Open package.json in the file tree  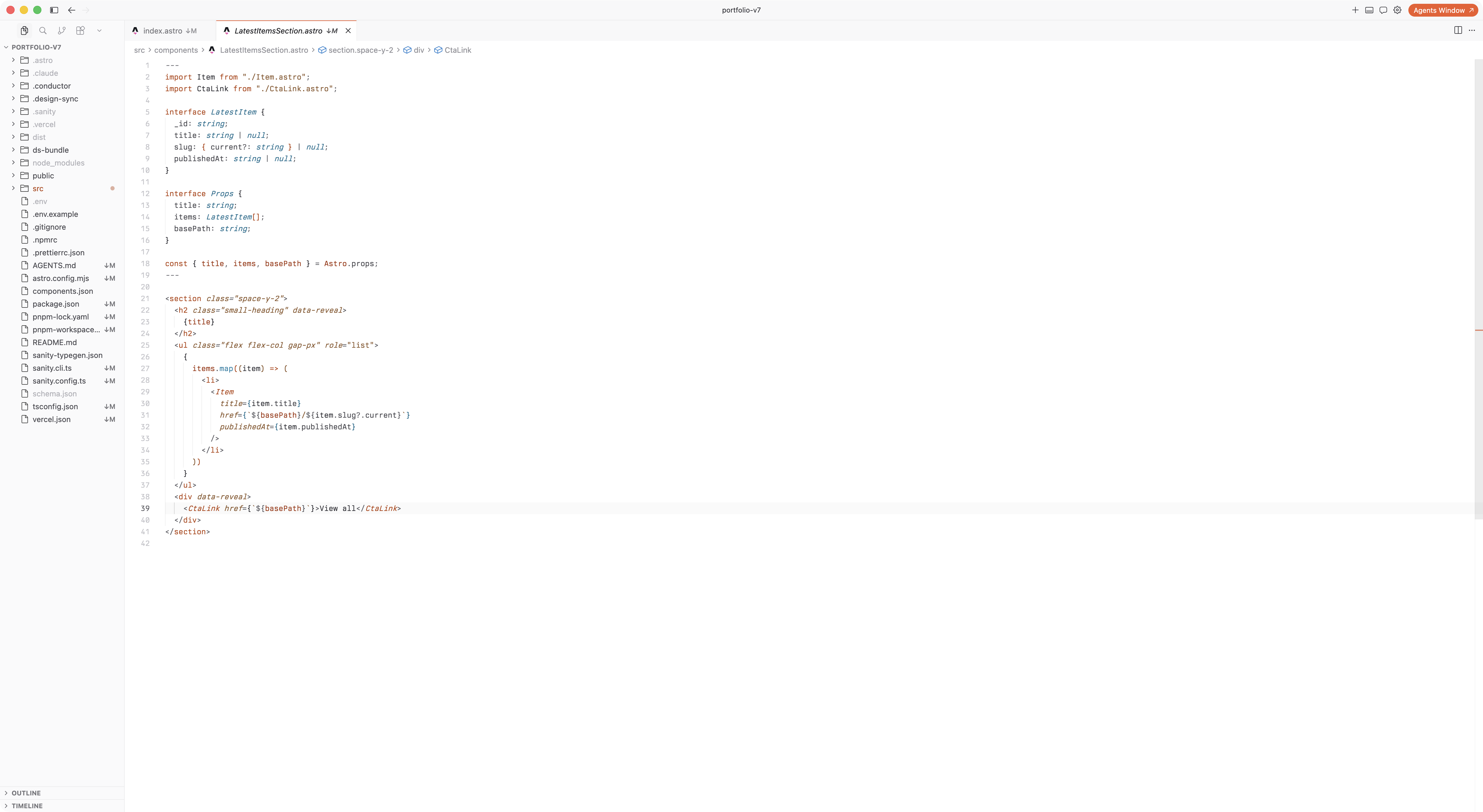(62, 304)
